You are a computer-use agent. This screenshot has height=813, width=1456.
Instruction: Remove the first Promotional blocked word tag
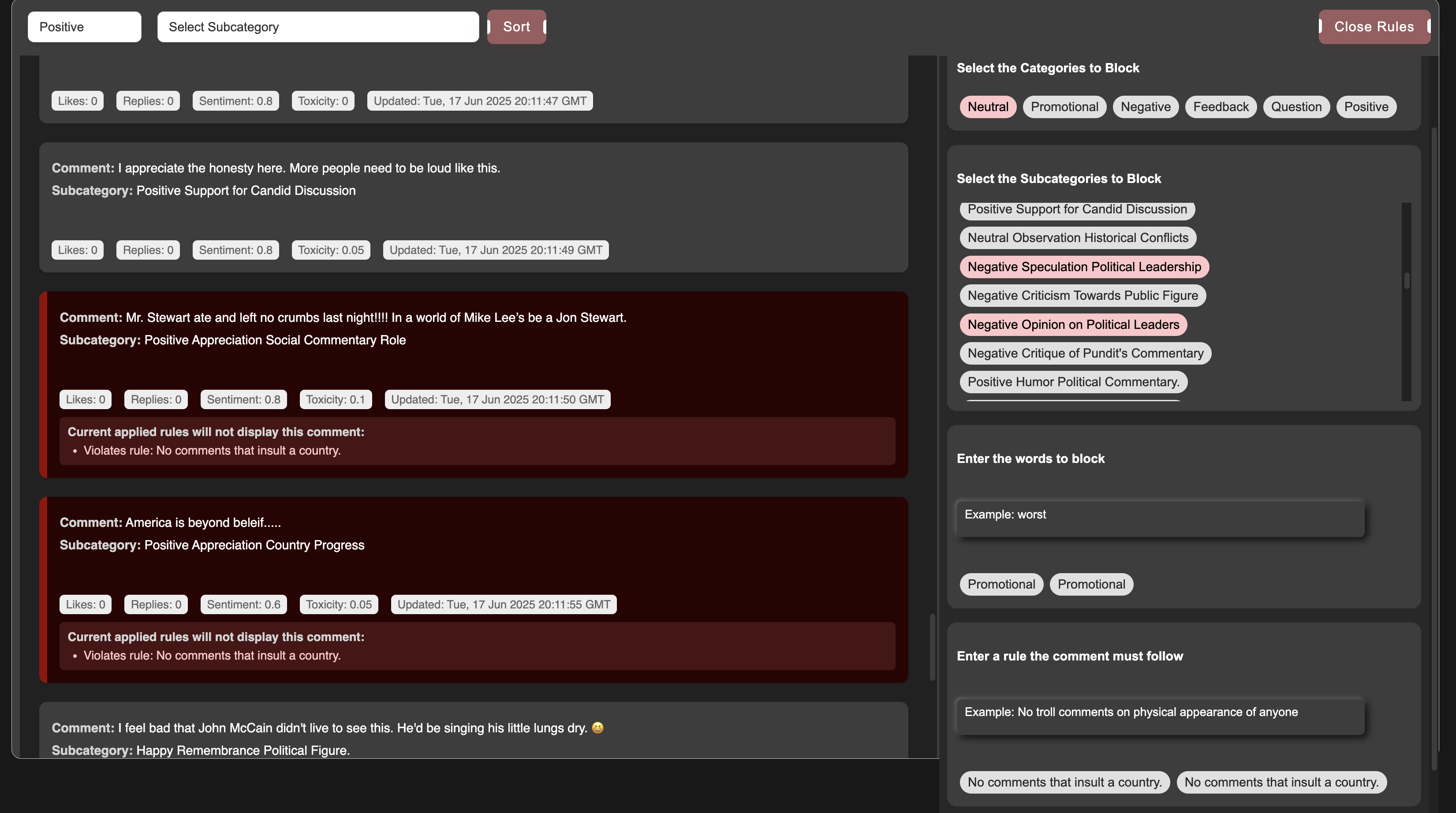click(1001, 584)
